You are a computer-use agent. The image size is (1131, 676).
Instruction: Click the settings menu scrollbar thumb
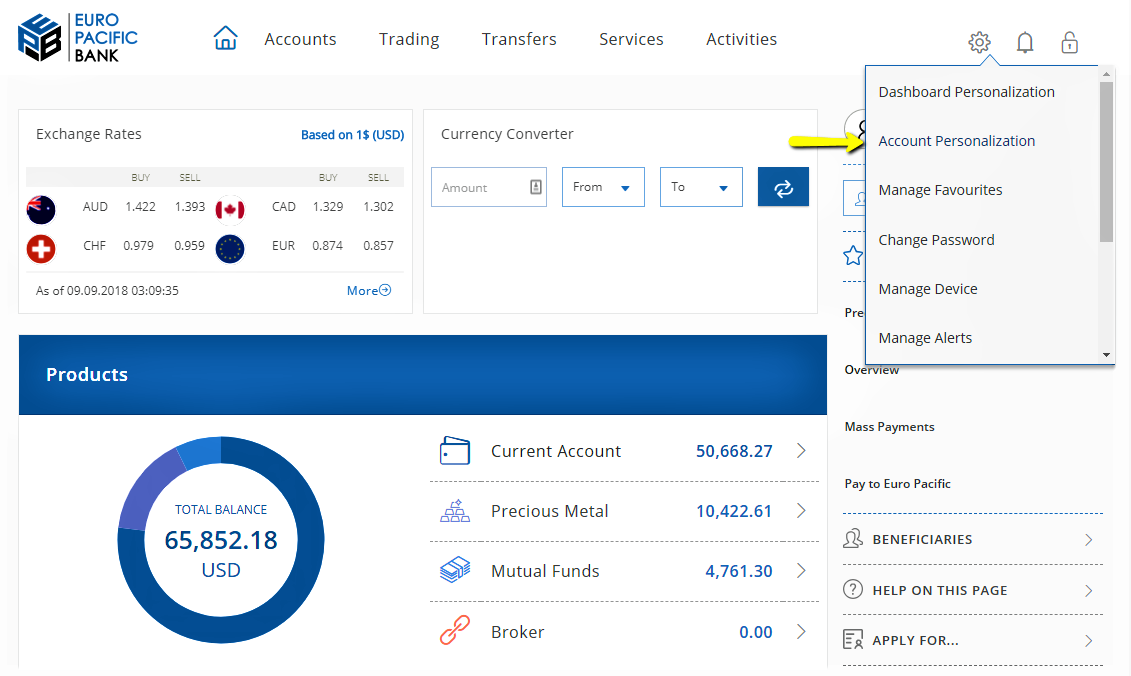pos(1106,162)
